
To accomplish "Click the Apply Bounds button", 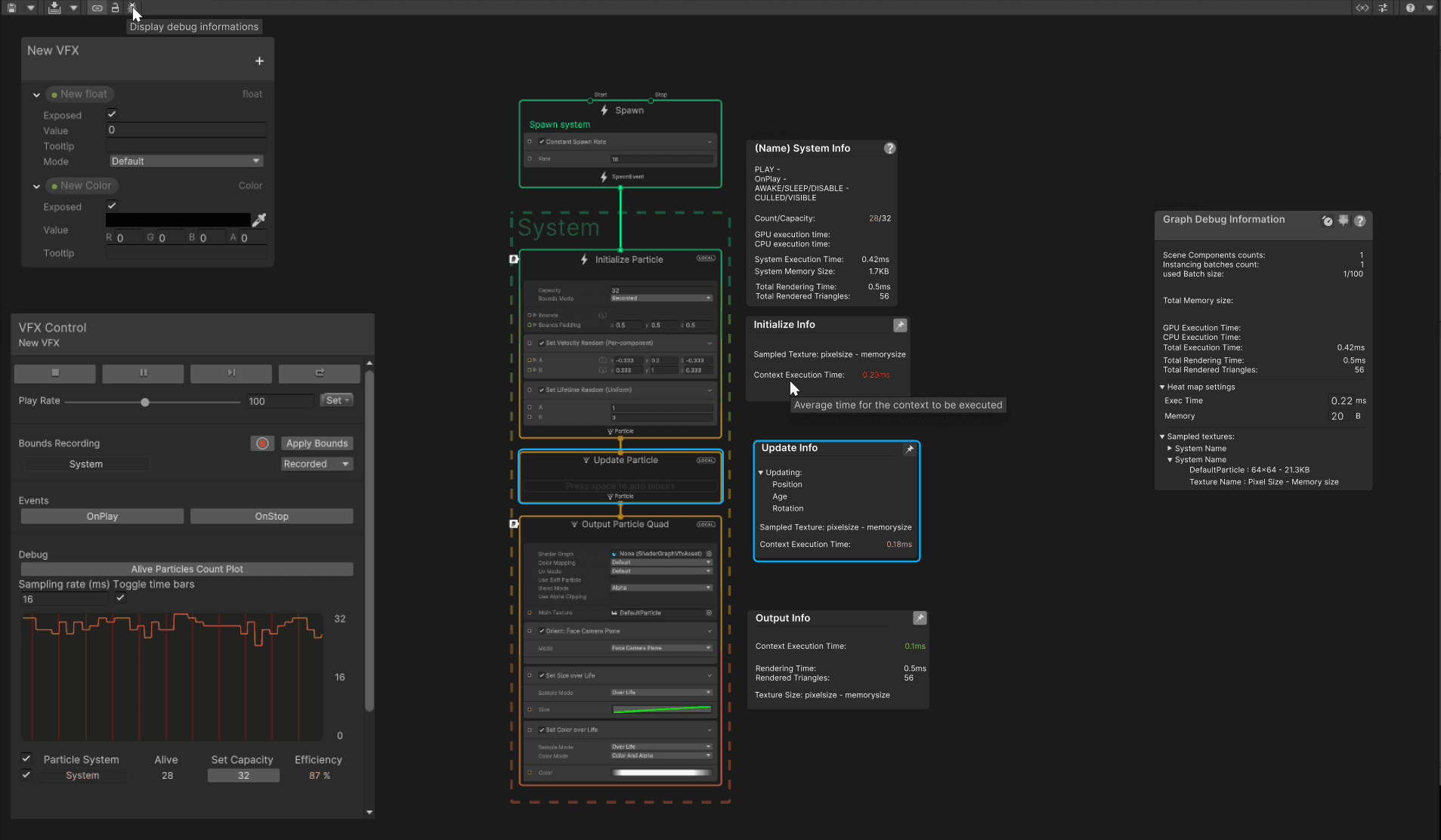I will click(x=317, y=443).
